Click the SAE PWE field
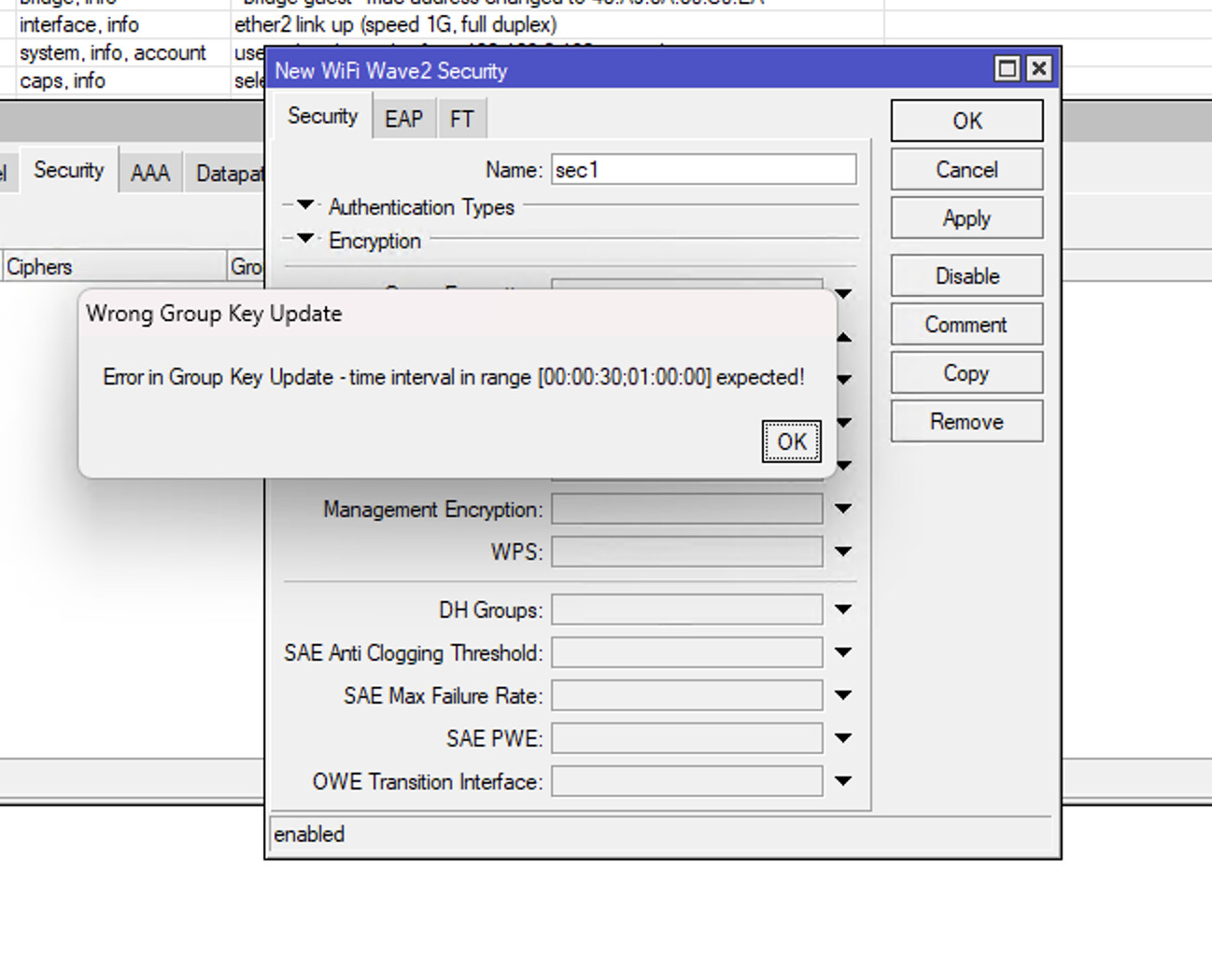The height and width of the screenshot is (980, 1212). [x=687, y=738]
